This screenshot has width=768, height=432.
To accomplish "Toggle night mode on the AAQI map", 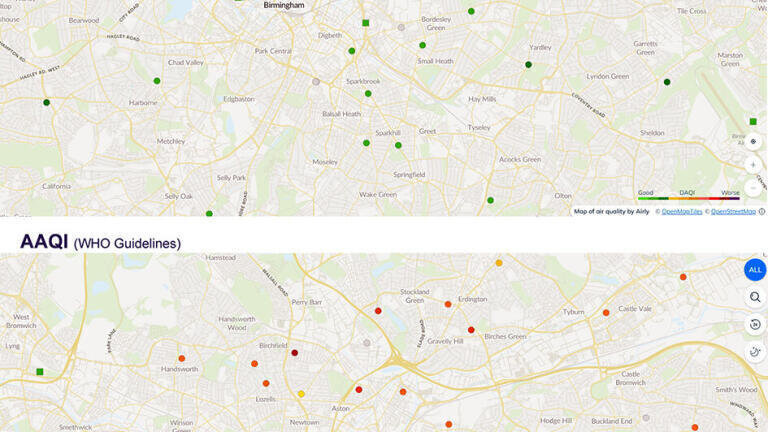I will [755, 352].
